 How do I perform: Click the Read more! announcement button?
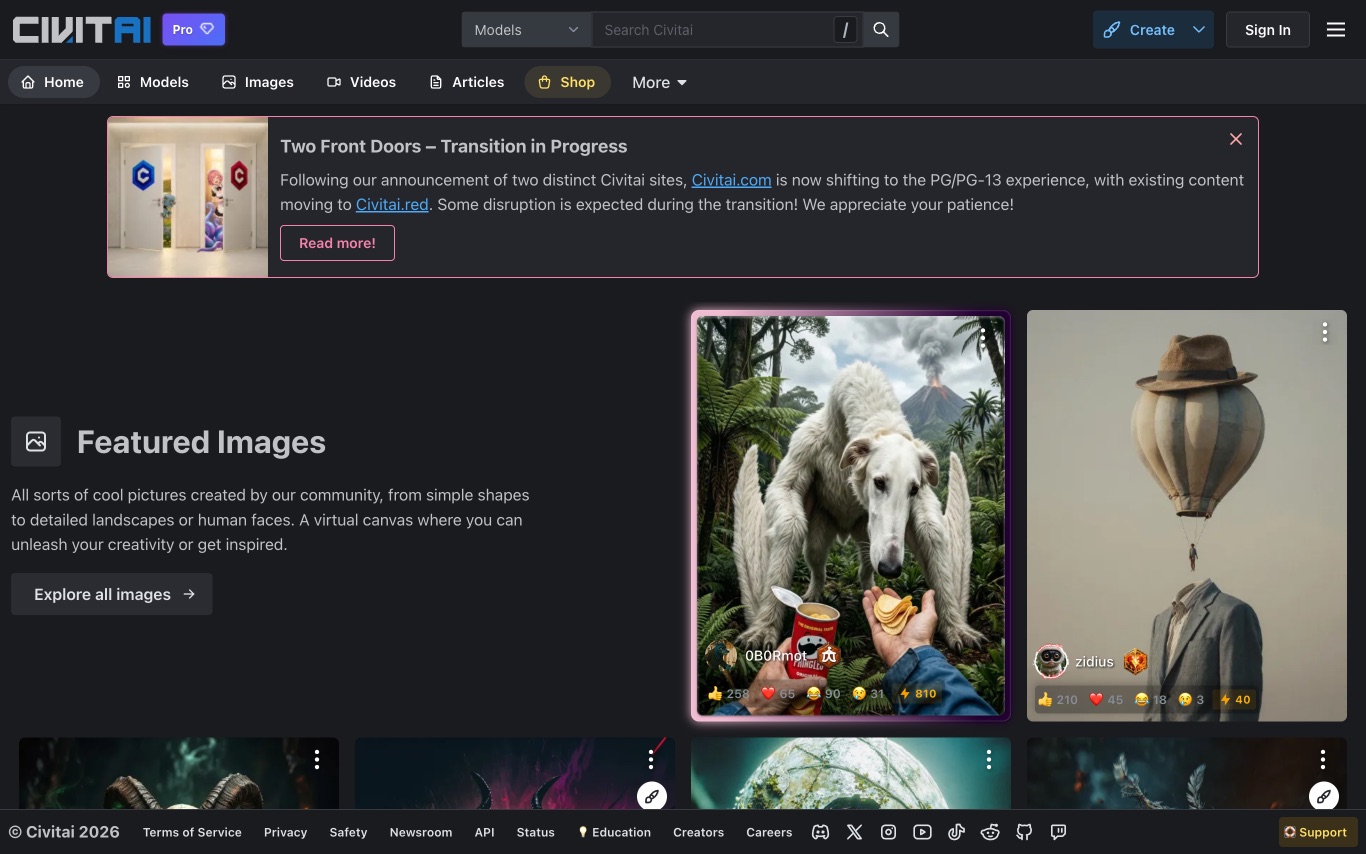337,243
